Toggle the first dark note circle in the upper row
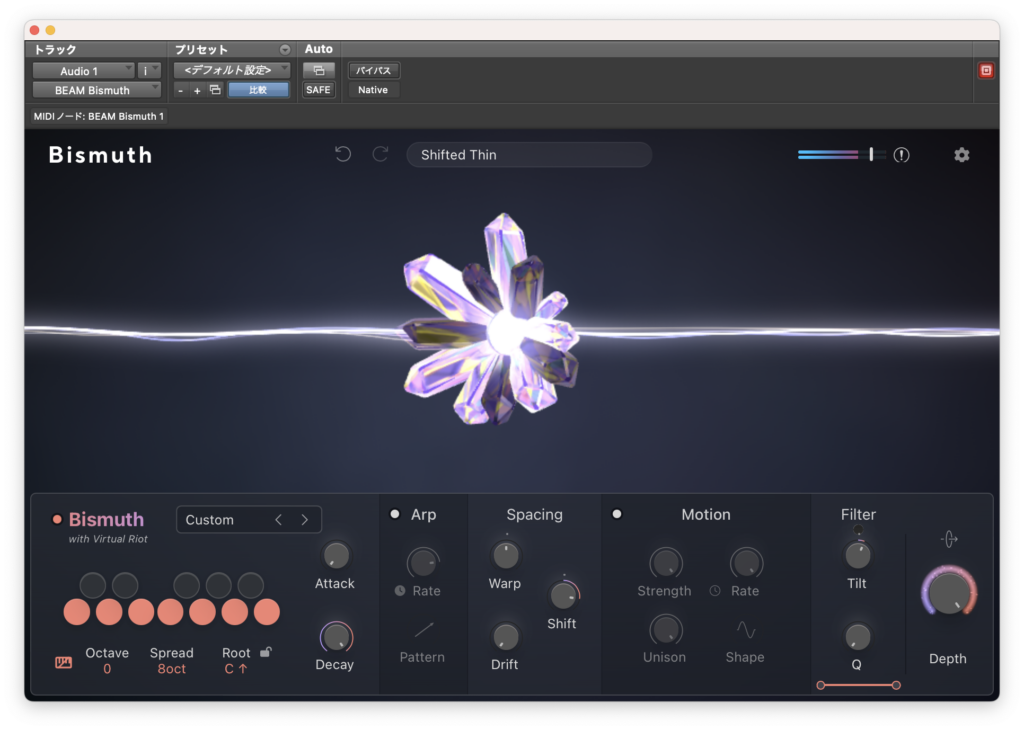This screenshot has width=1024, height=730. [x=93, y=585]
